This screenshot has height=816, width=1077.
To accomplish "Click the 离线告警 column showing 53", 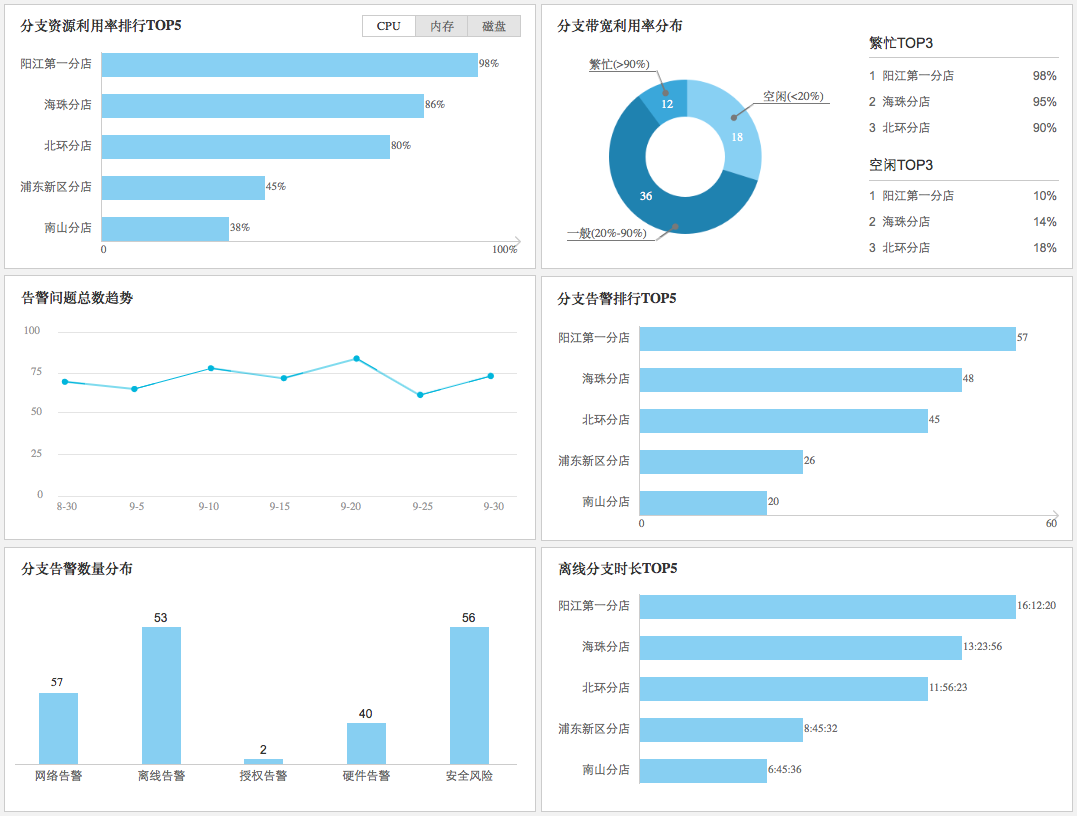I will 161,695.
